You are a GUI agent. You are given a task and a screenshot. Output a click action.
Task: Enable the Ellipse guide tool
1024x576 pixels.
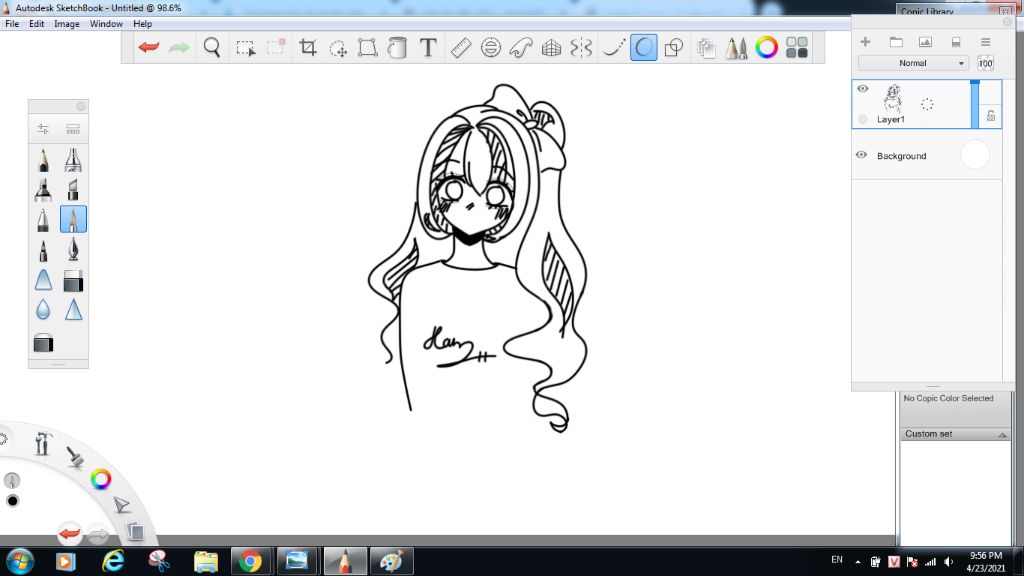coord(490,47)
